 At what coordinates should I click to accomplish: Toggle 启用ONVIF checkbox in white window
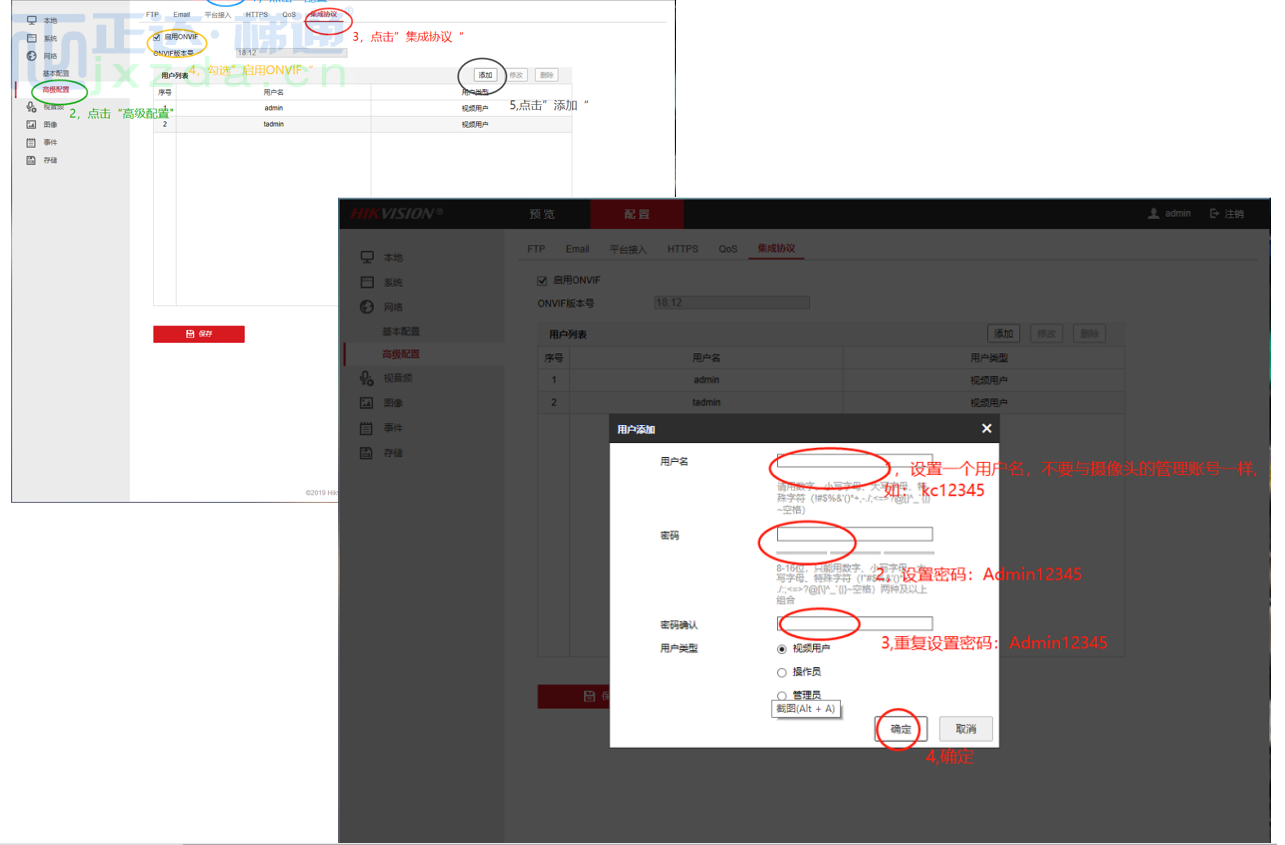tap(157, 37)
